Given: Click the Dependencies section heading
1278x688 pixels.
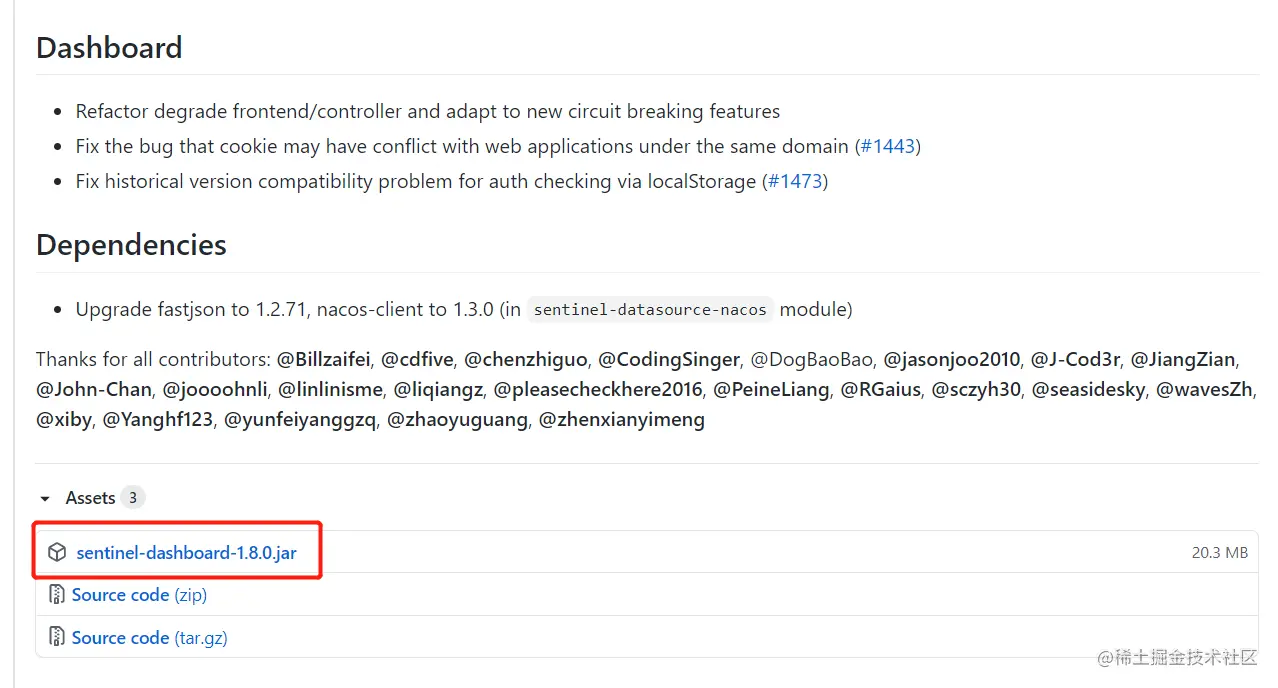Looking at the screenshot, I should tap(131, 245).
